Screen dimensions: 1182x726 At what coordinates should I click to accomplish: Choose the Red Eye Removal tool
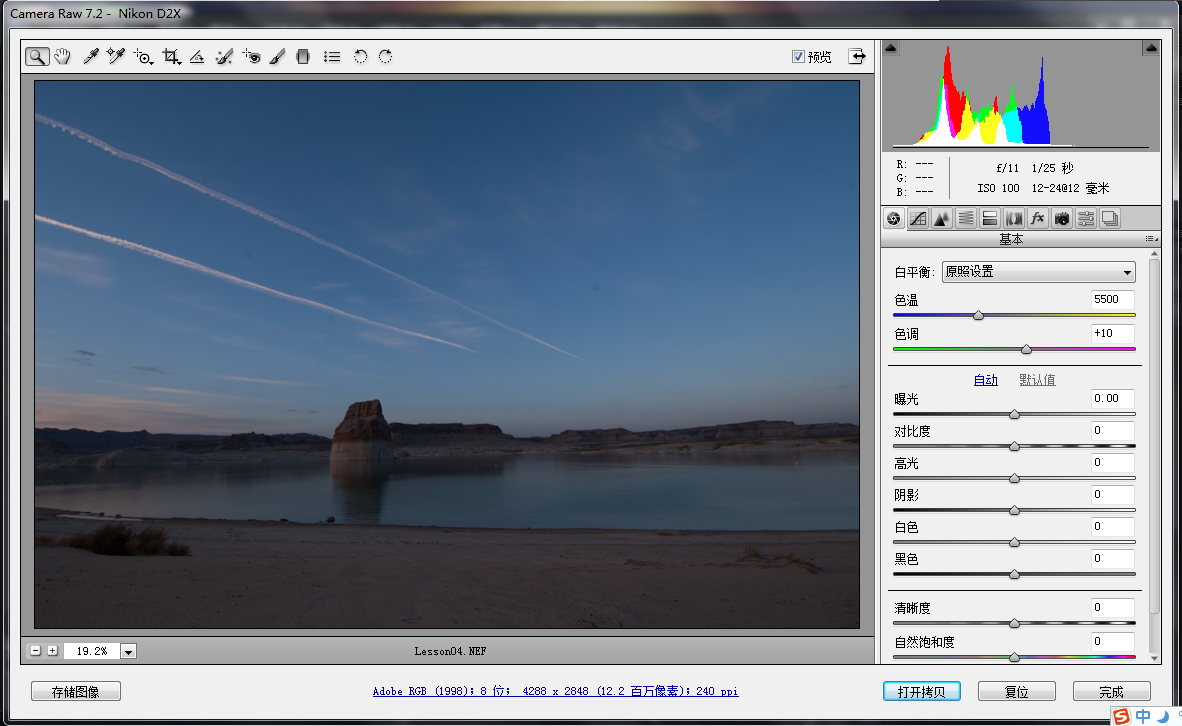click(x=252, y=57)
